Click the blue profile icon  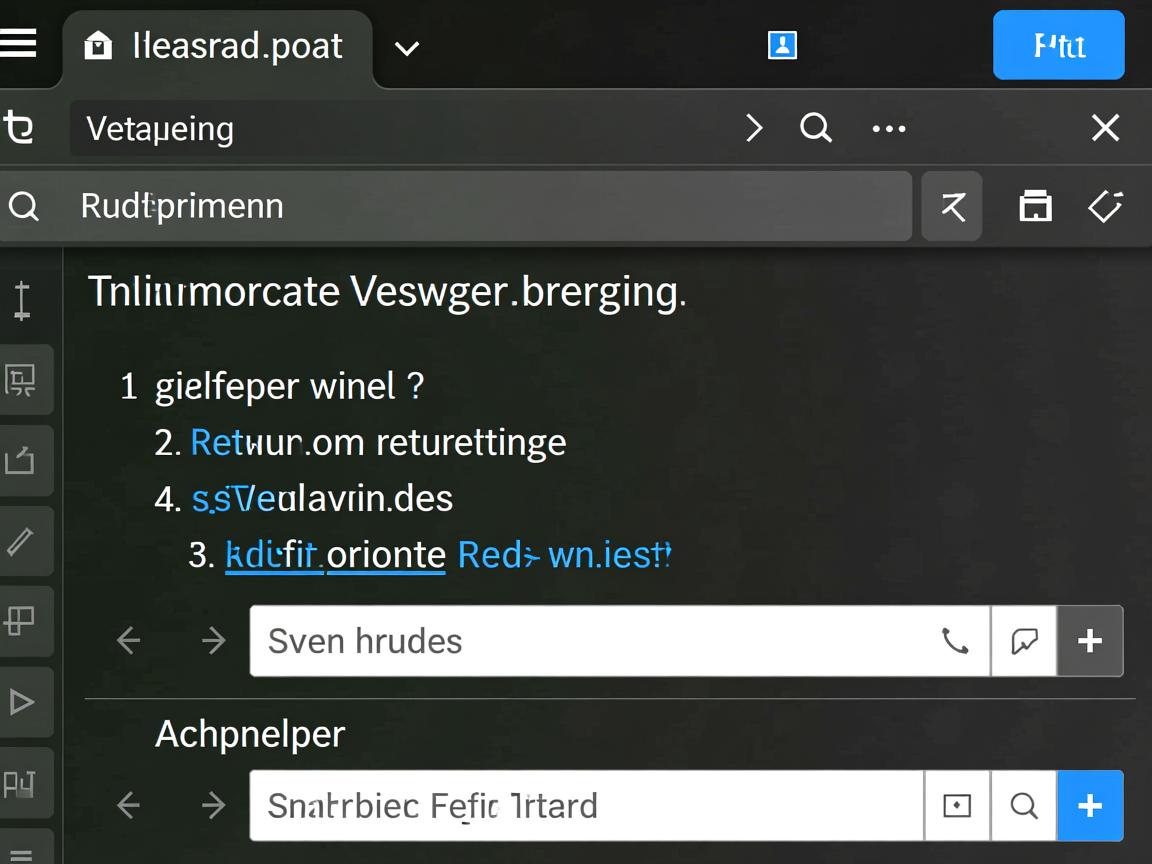[782, 45]
